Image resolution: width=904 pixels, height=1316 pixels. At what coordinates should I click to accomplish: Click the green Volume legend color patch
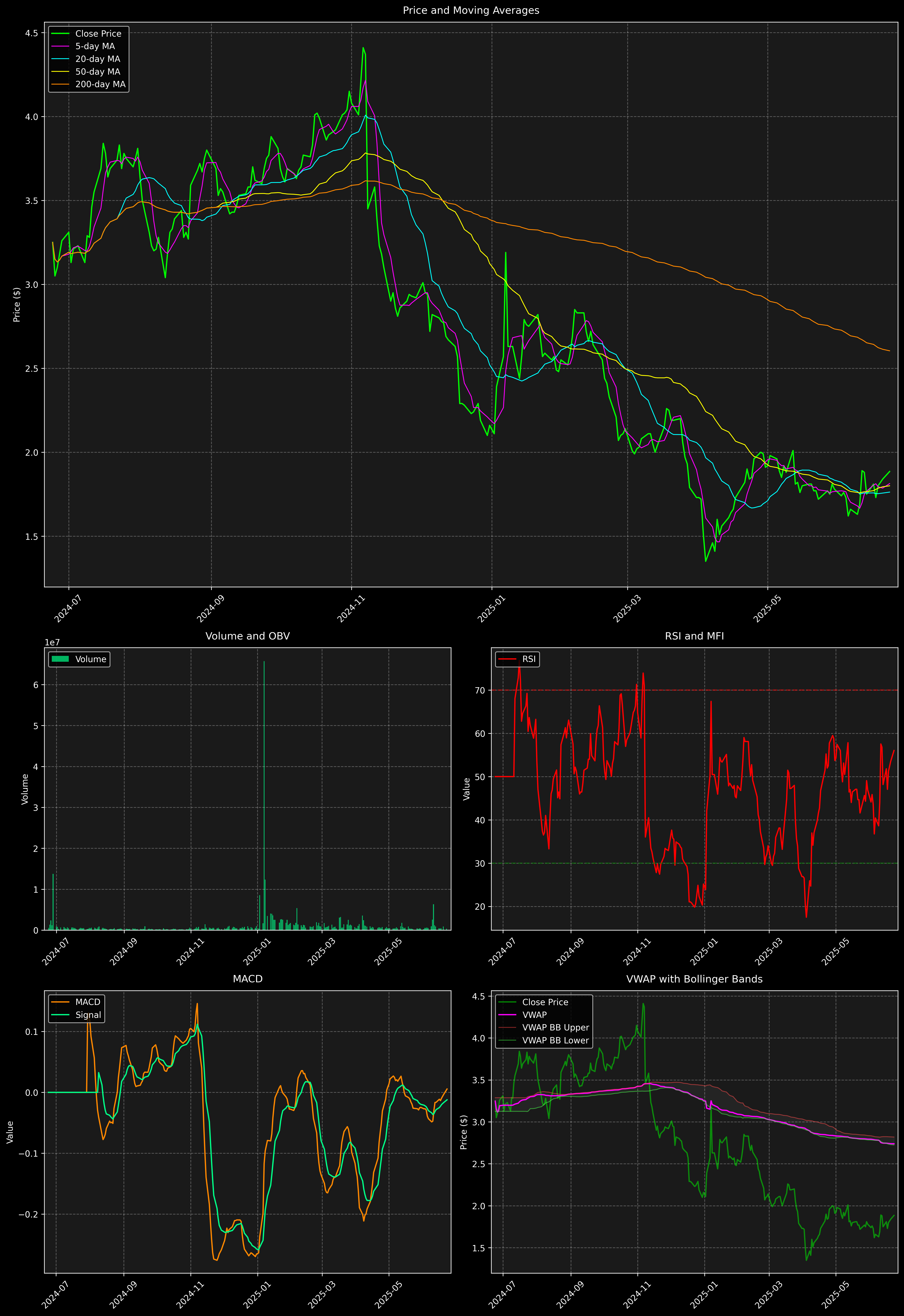click(x=60, y=659)
